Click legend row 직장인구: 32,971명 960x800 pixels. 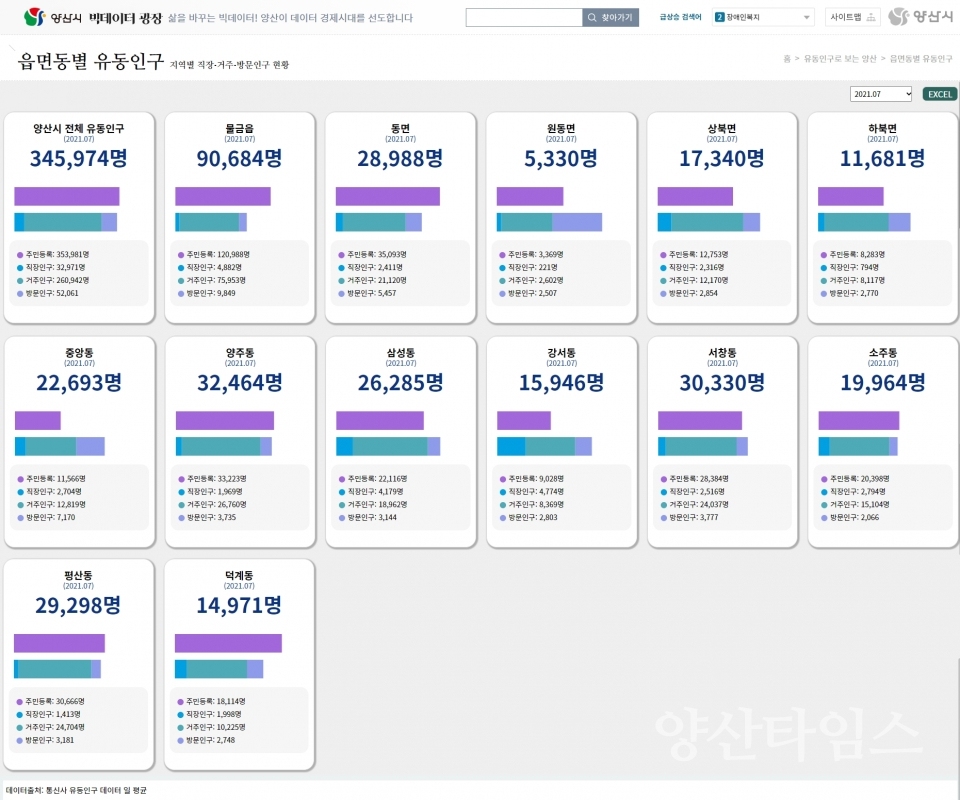click(x=51, y=267)
